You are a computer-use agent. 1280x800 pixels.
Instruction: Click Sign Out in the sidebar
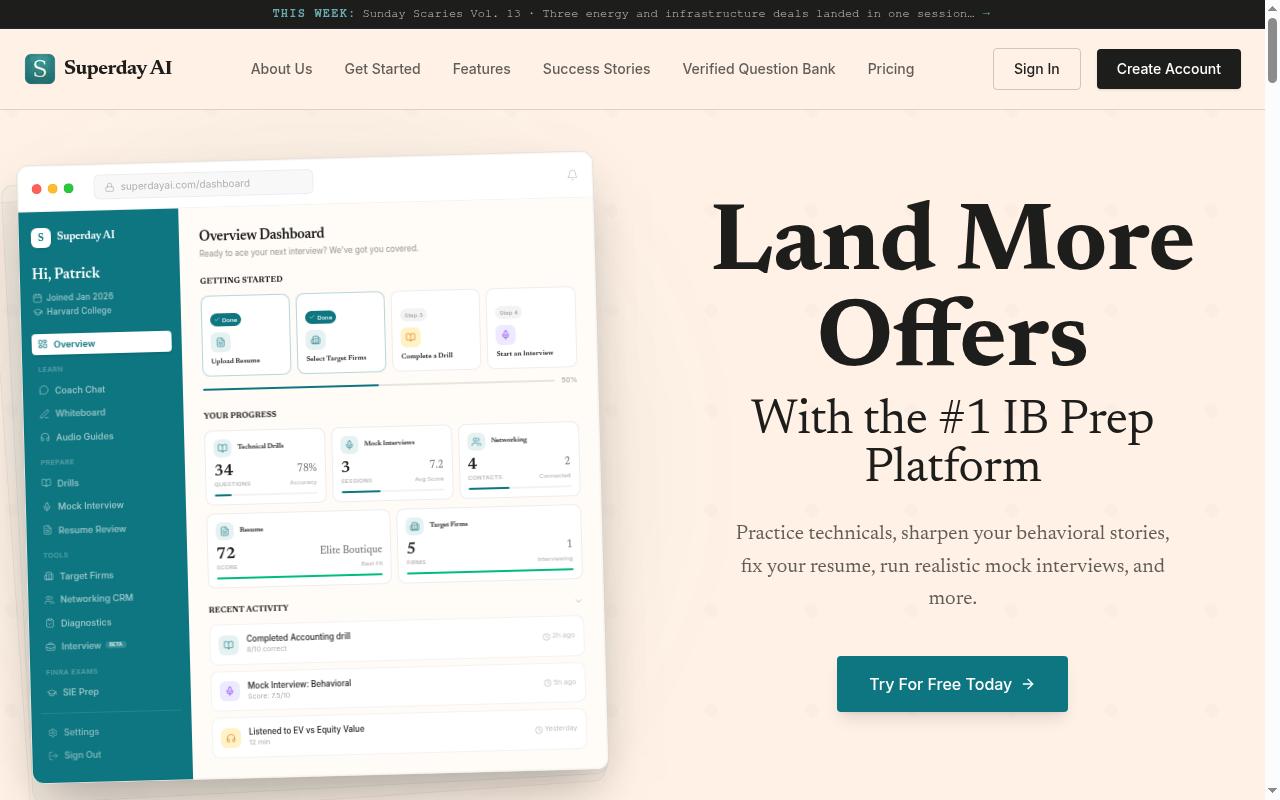point(75,755)
